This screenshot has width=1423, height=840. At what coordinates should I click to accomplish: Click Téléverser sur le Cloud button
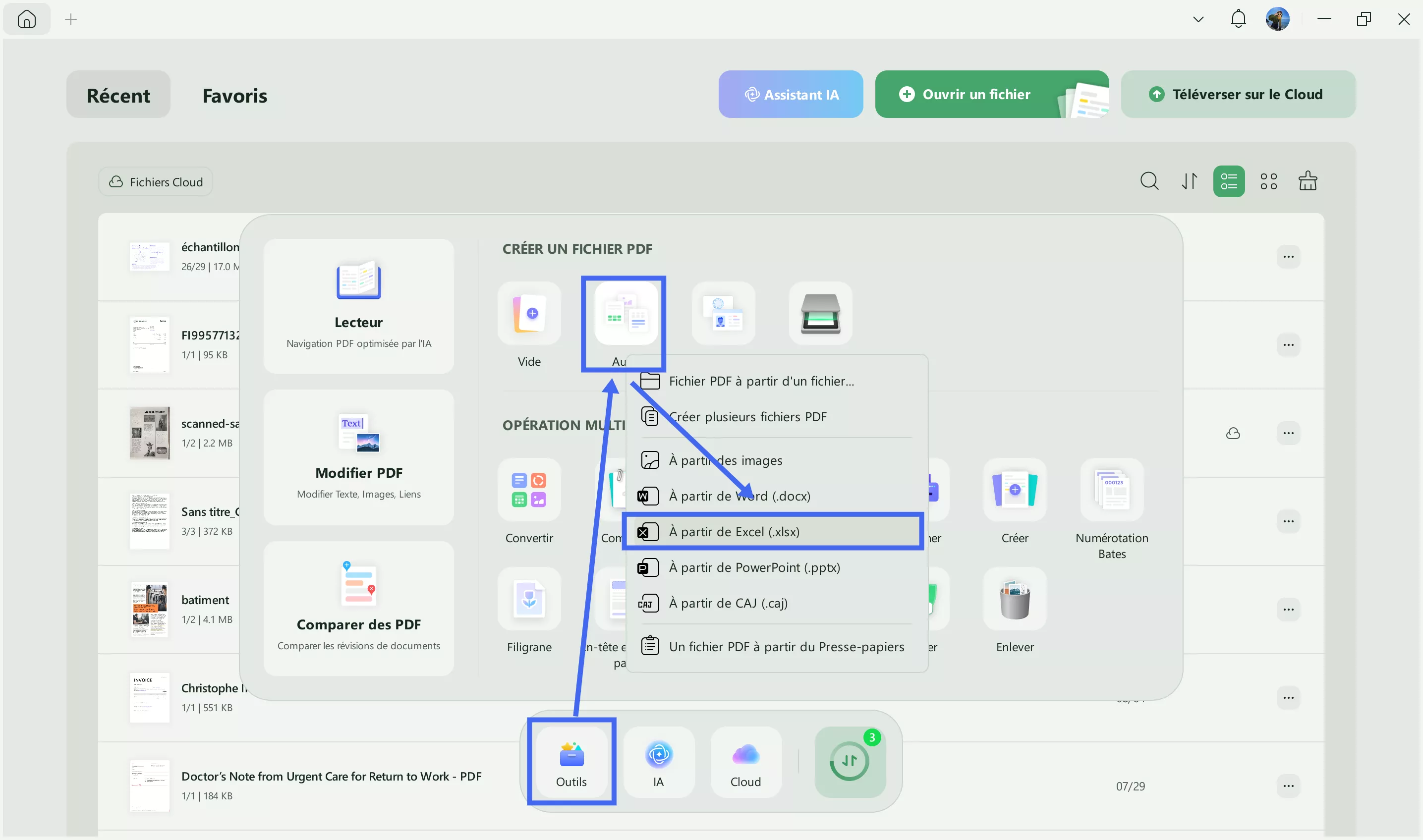[1237, 95]
